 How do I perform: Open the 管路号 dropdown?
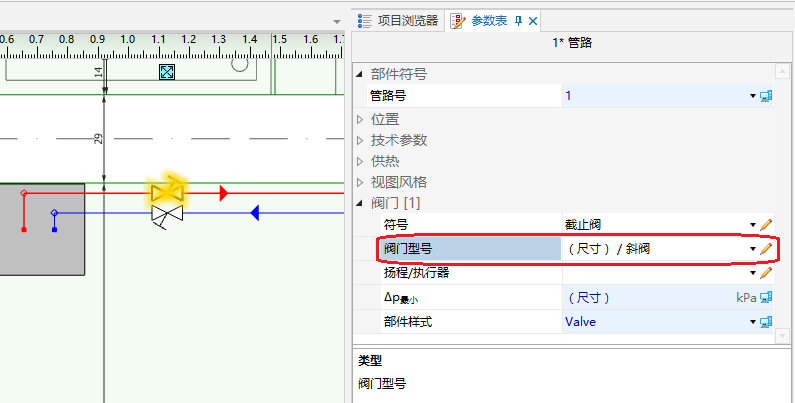(x=752, y=96)
